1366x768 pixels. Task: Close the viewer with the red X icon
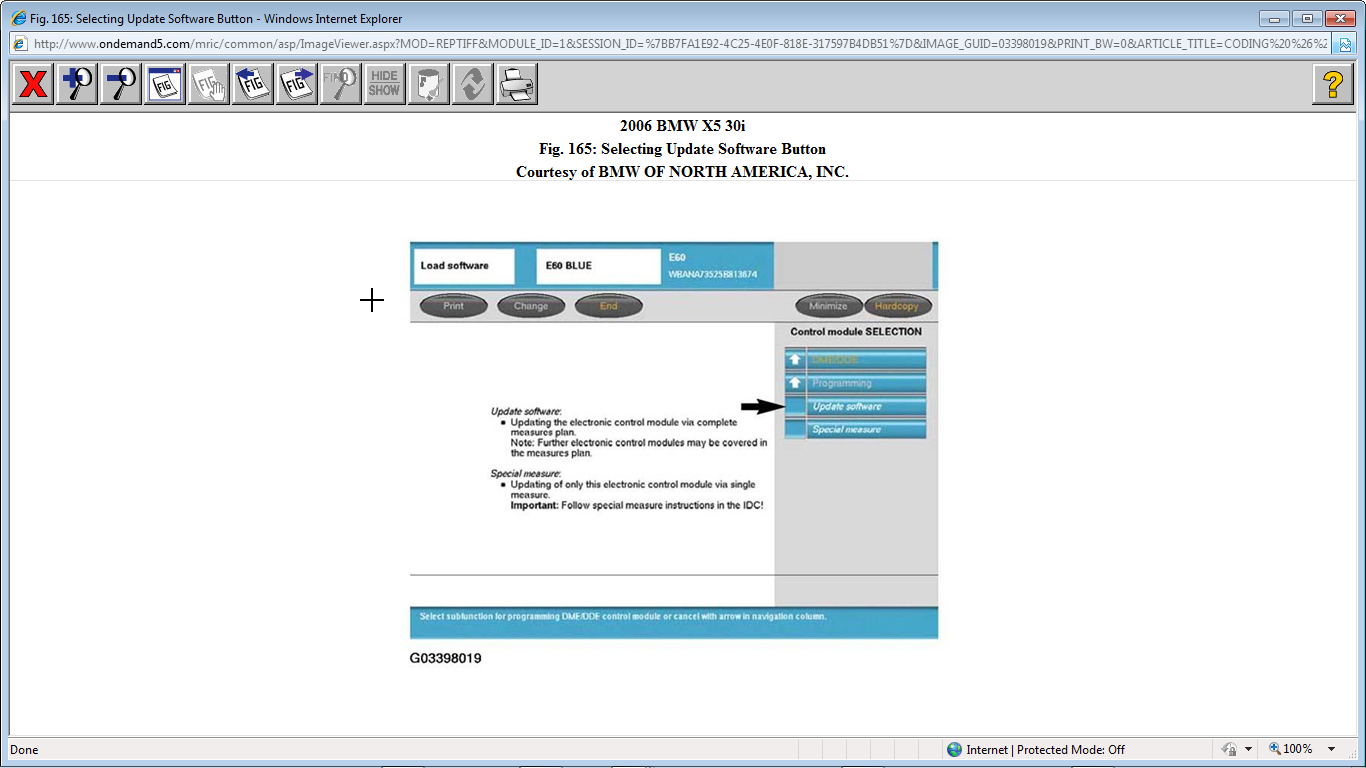click(33, 84)
